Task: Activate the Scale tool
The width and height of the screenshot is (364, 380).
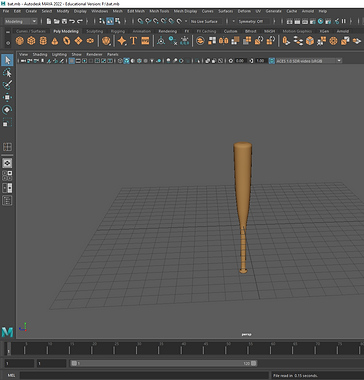Action: [x=7, y=122]
